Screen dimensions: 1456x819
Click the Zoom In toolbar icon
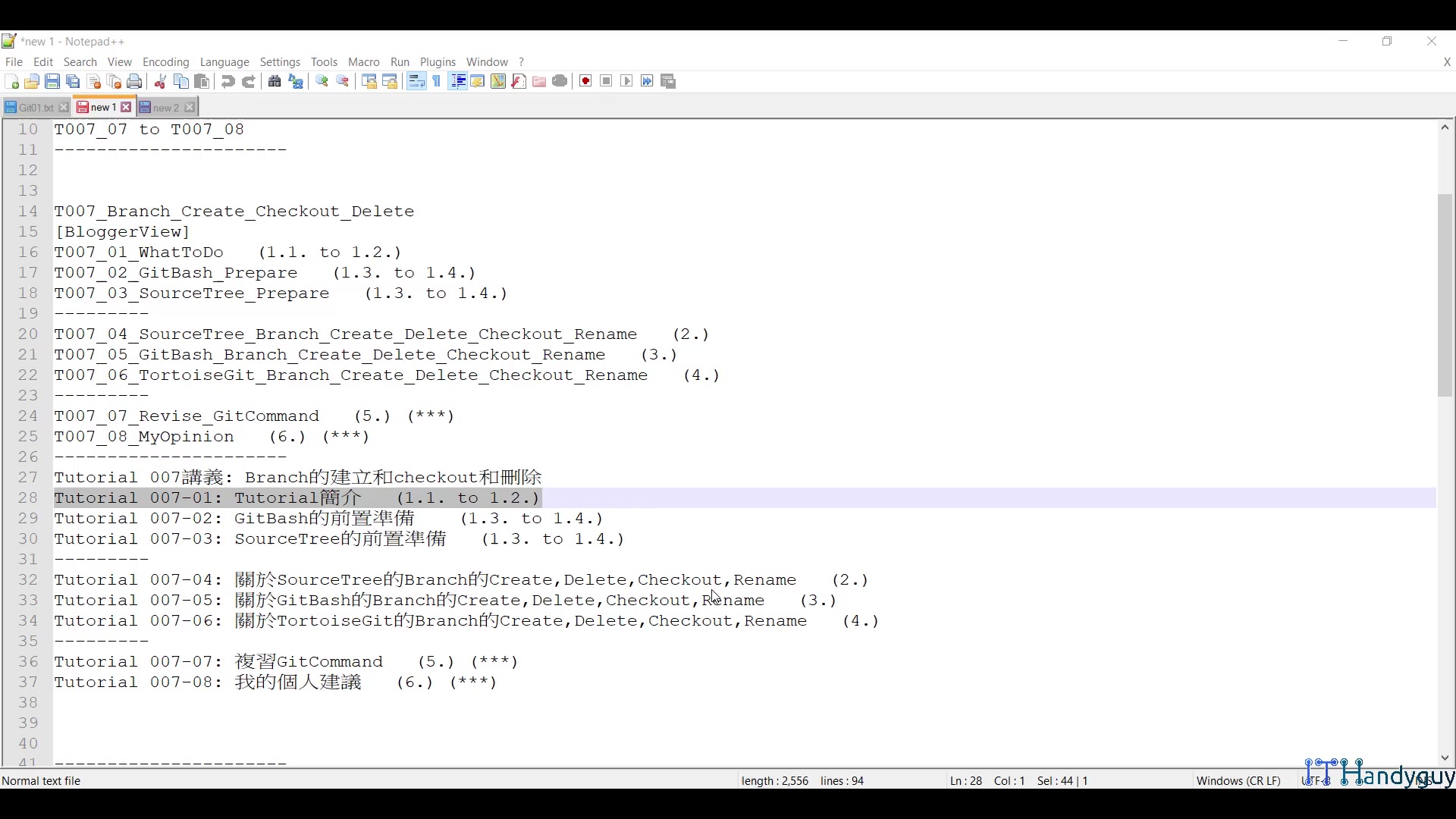coord(322,82)
